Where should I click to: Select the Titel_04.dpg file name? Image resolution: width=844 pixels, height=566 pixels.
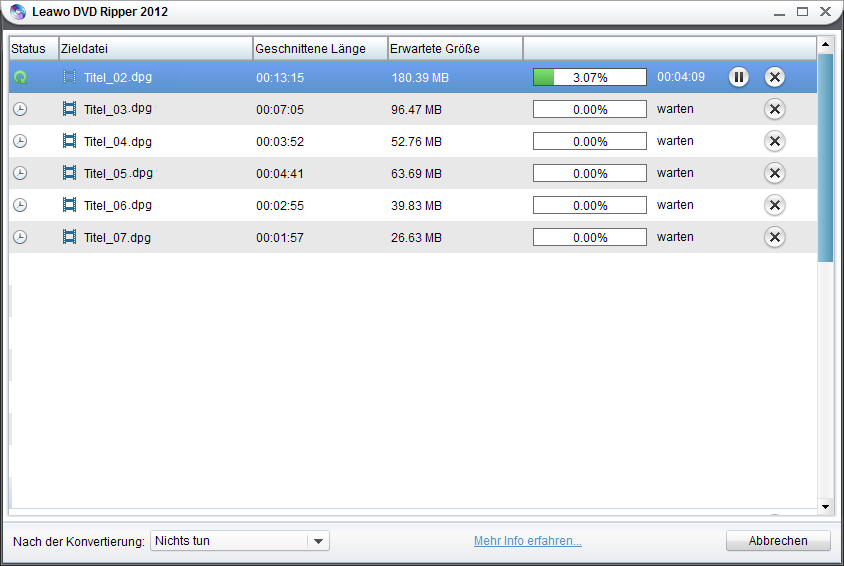pos(118,142)
